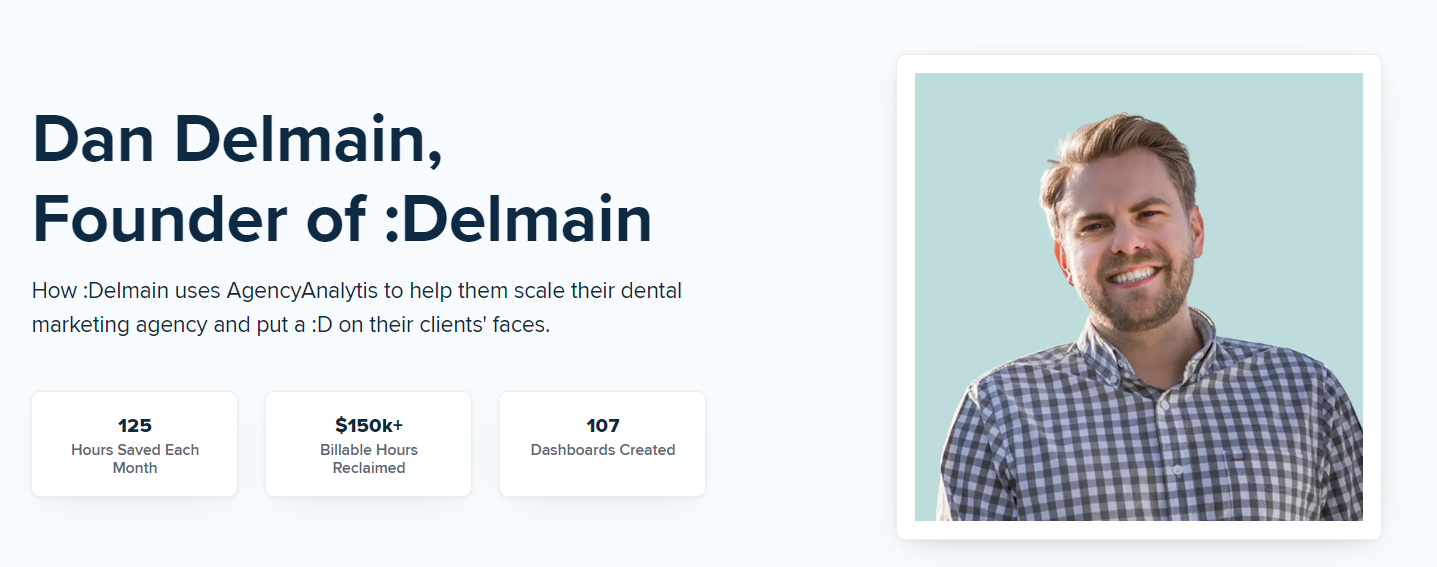Click the "107" statistic number
1437x567 pixels.
603,425
